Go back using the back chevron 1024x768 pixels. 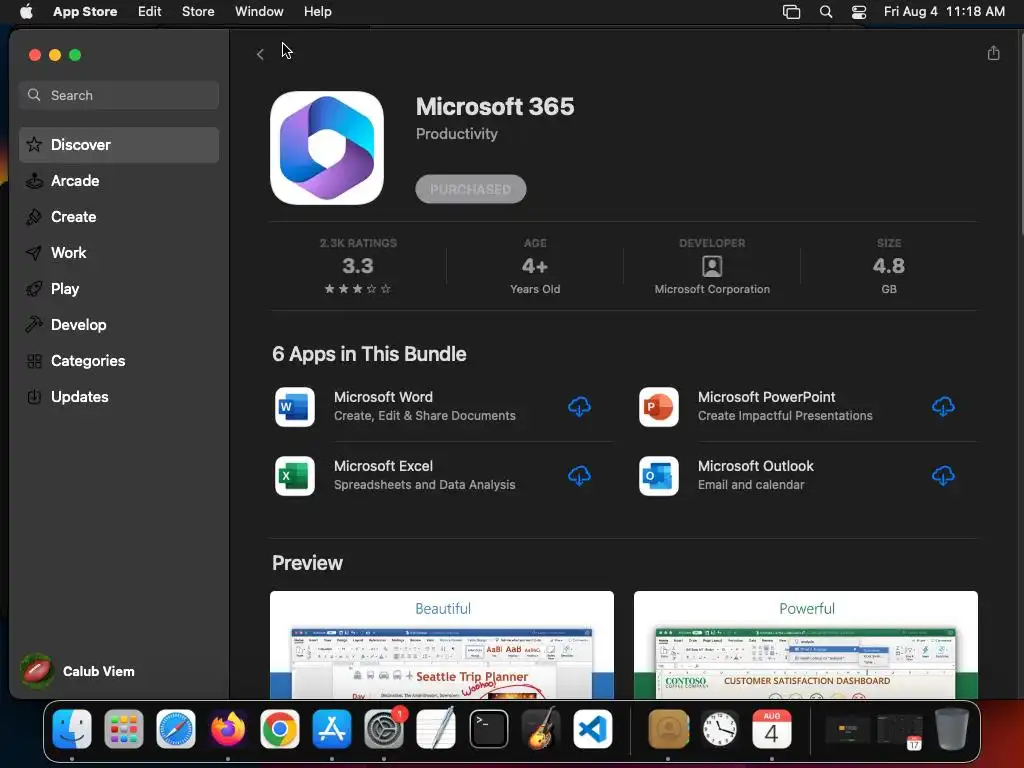260,54
